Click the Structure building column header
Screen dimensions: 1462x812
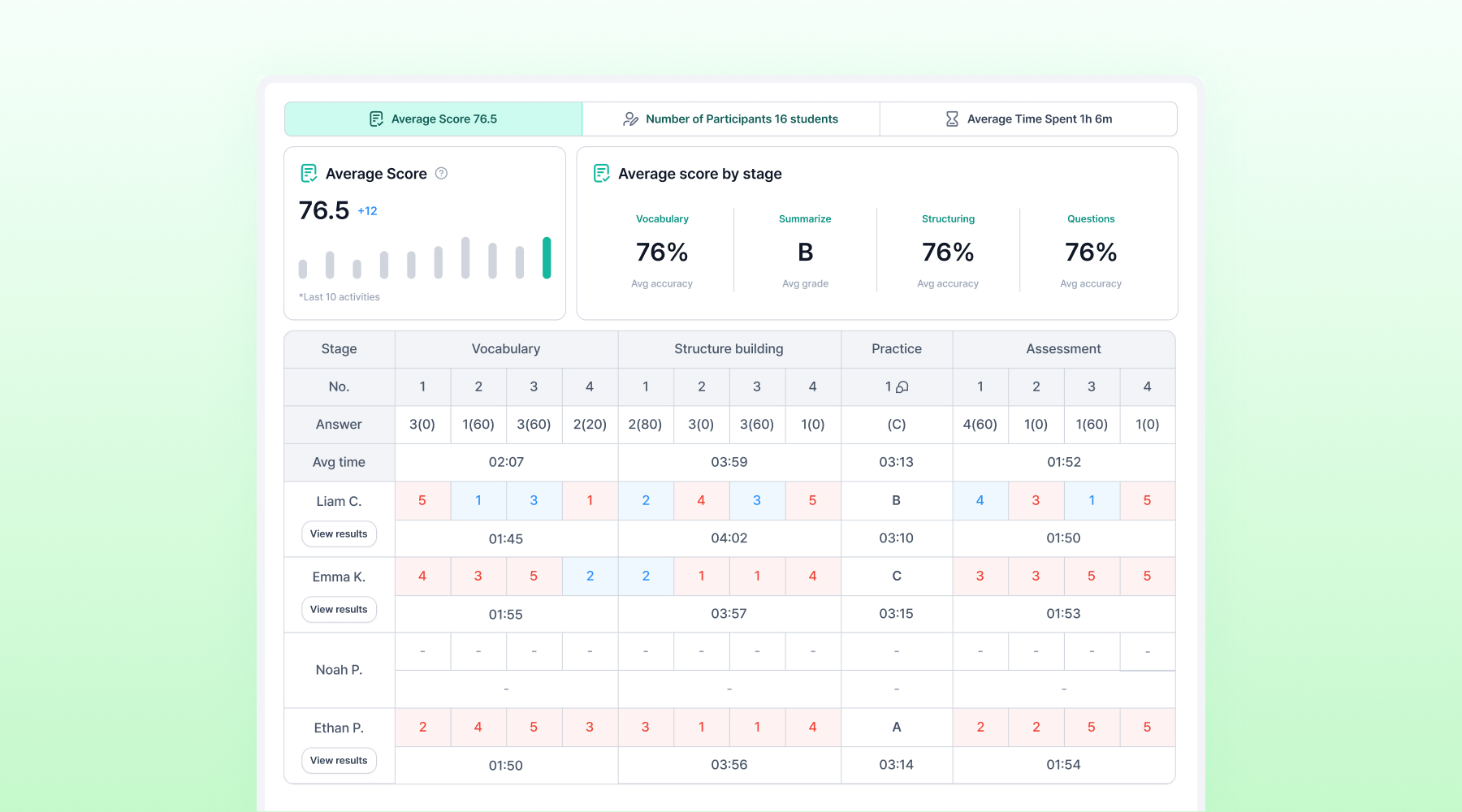click(729, 349)
